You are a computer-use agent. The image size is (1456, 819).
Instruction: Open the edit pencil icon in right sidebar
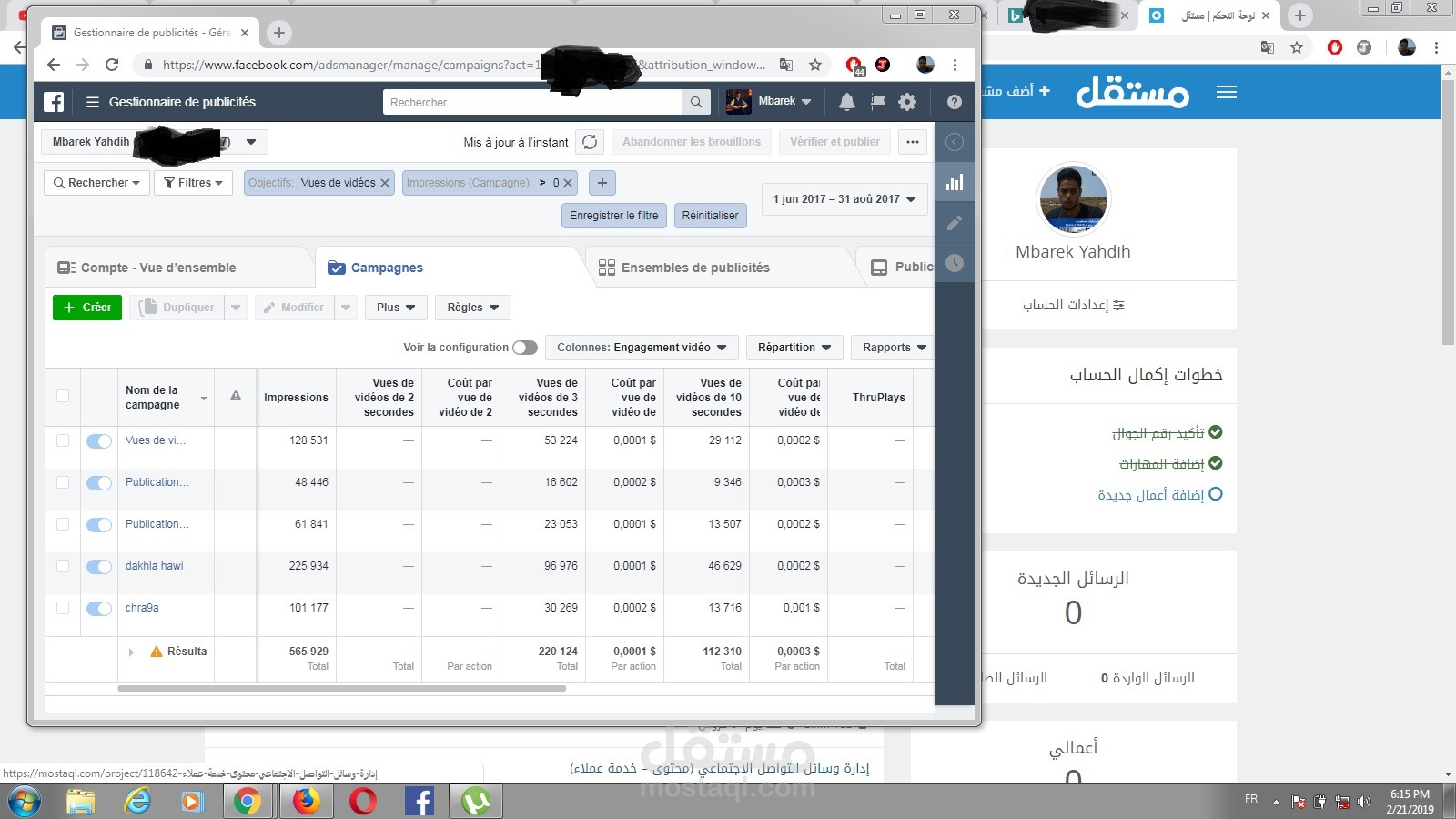pos(954,223)
